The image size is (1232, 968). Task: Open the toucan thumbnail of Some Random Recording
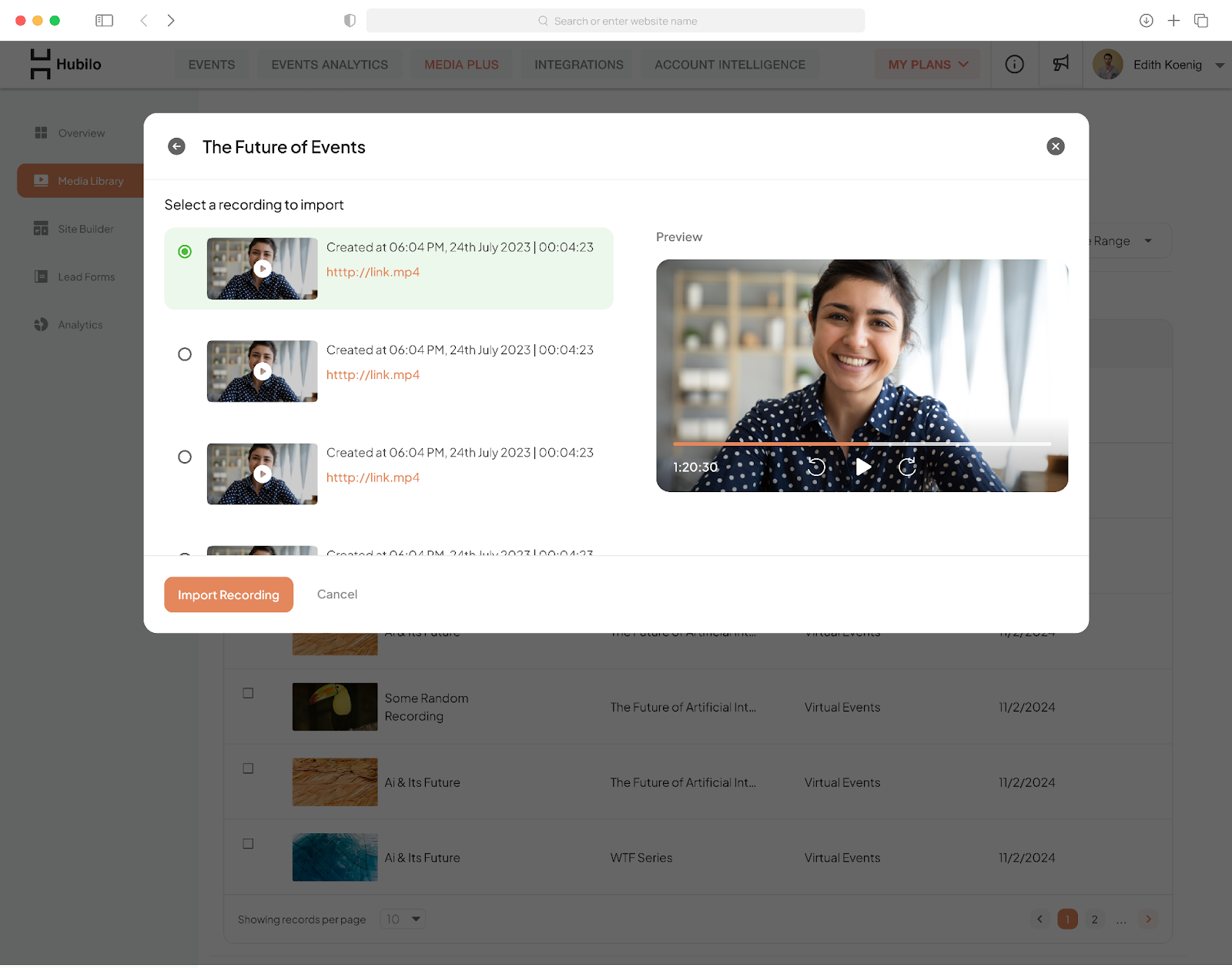335,707
